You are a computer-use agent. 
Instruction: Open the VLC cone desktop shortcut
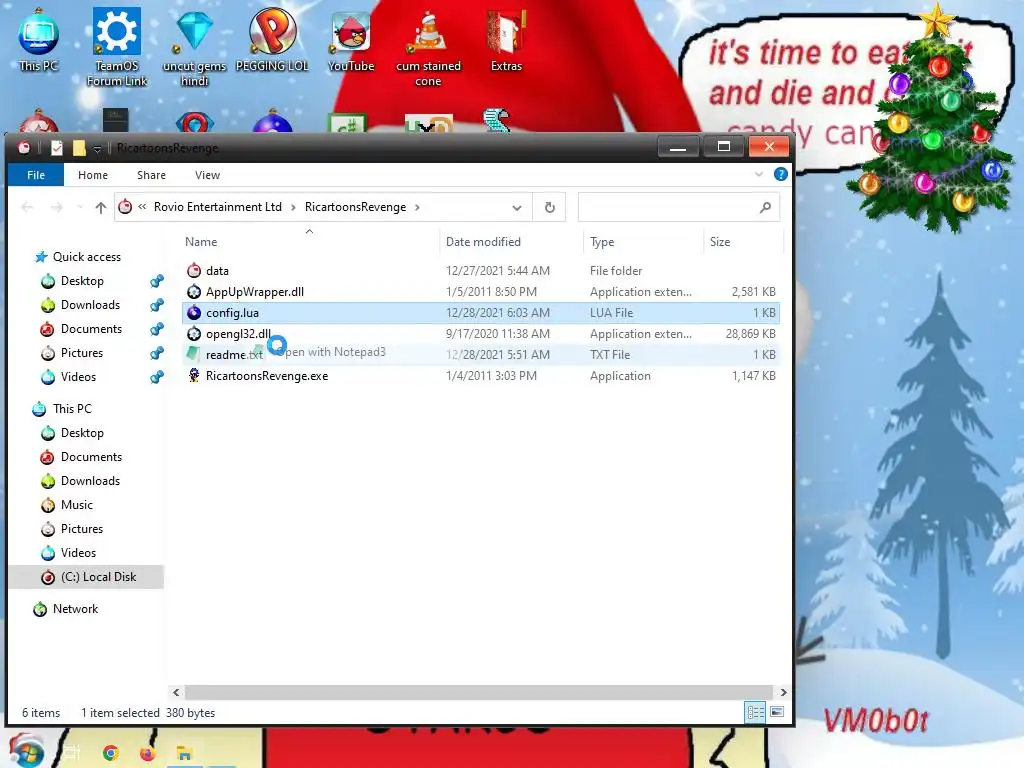[x=428, y=47]
